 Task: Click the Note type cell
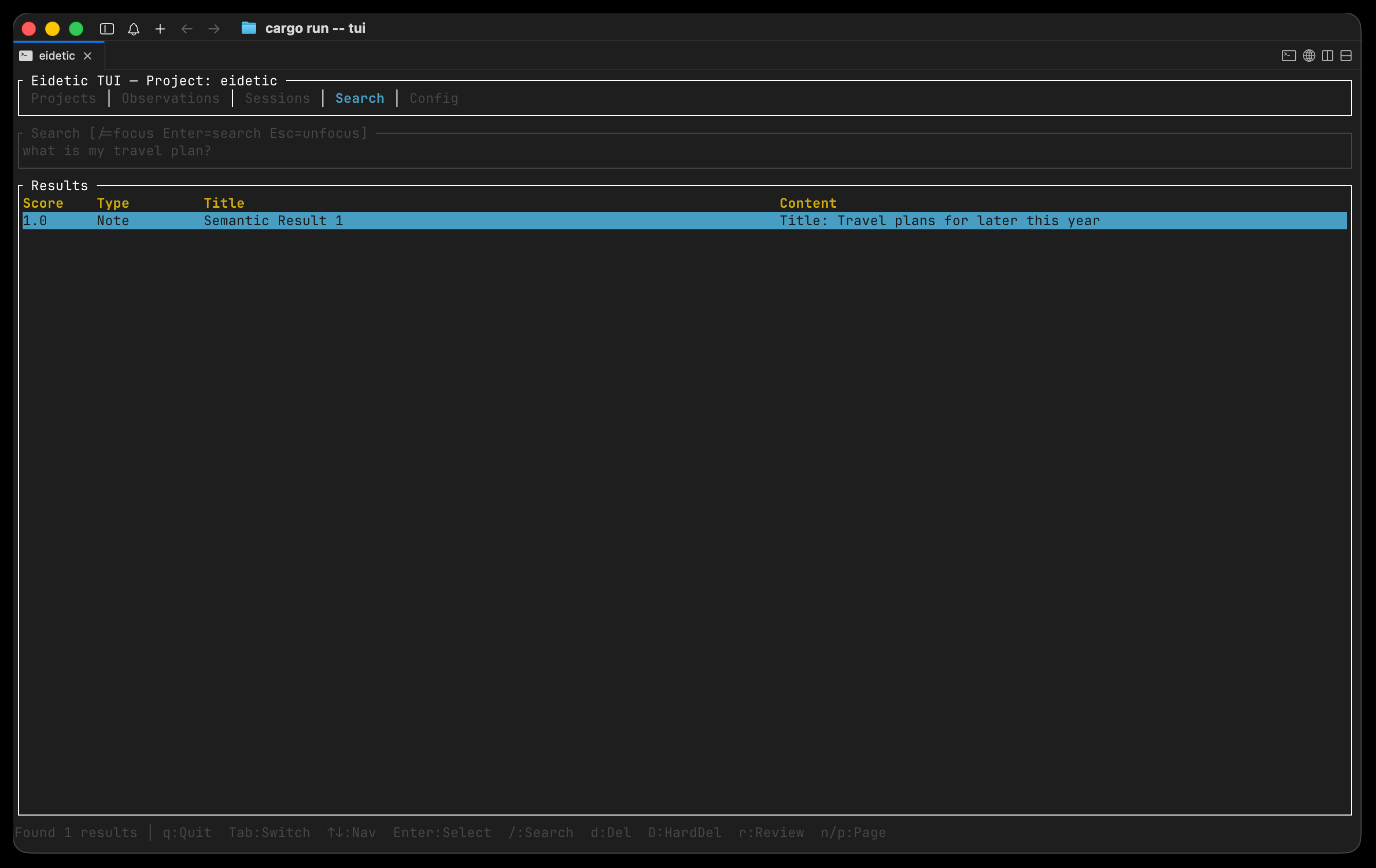coord(113,221)
